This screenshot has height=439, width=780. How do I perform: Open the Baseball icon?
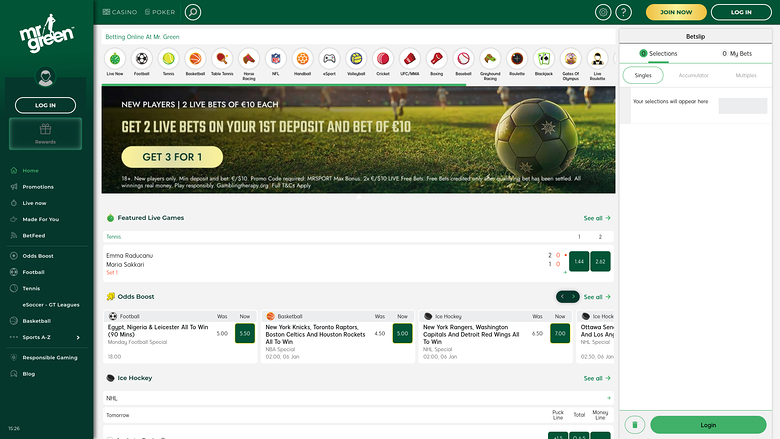tap(464, 59)
